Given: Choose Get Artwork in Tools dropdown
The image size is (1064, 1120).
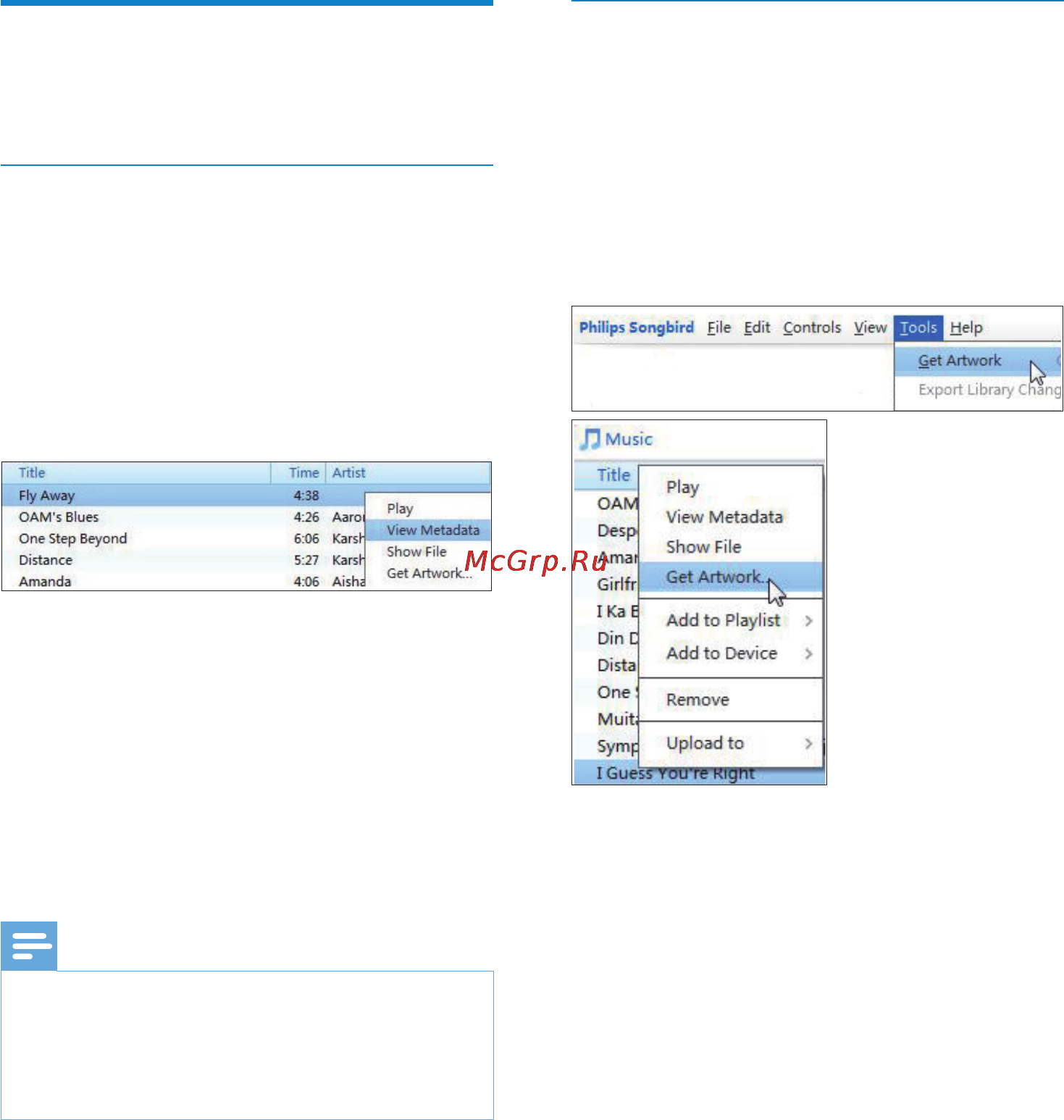Looking at the screenshot, I should tap(978, 361).
